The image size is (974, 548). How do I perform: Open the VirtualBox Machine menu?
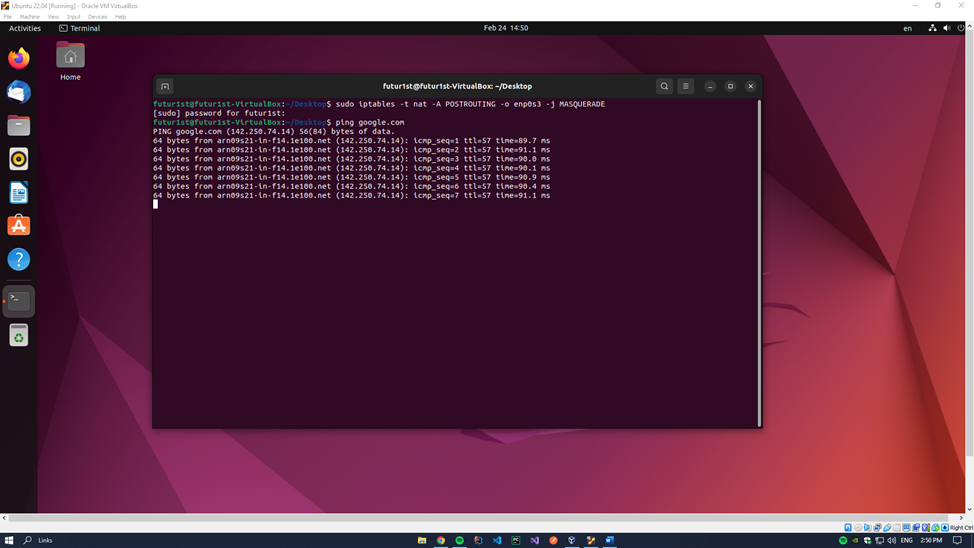(29, 17)
